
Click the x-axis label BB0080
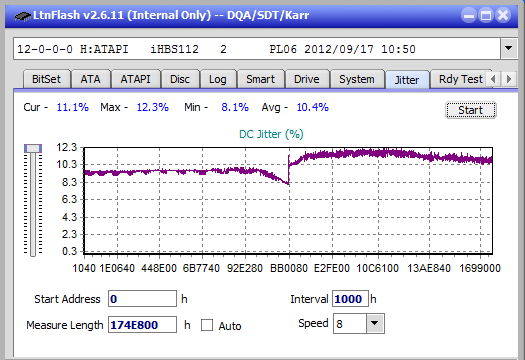click(x=289, y=268)
